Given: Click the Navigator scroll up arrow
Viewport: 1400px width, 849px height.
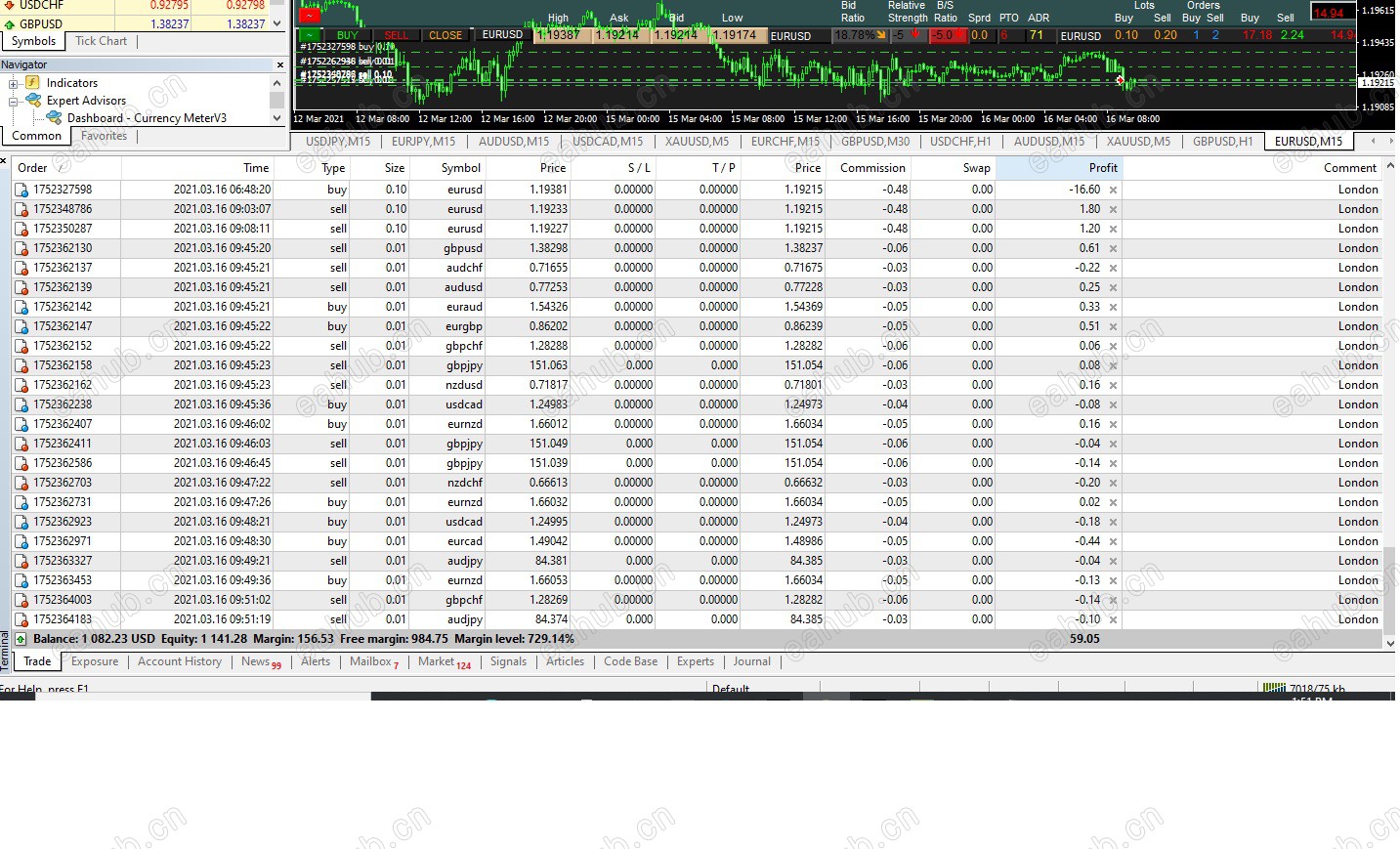Looking at the screenshot, I should coord(277,83).
